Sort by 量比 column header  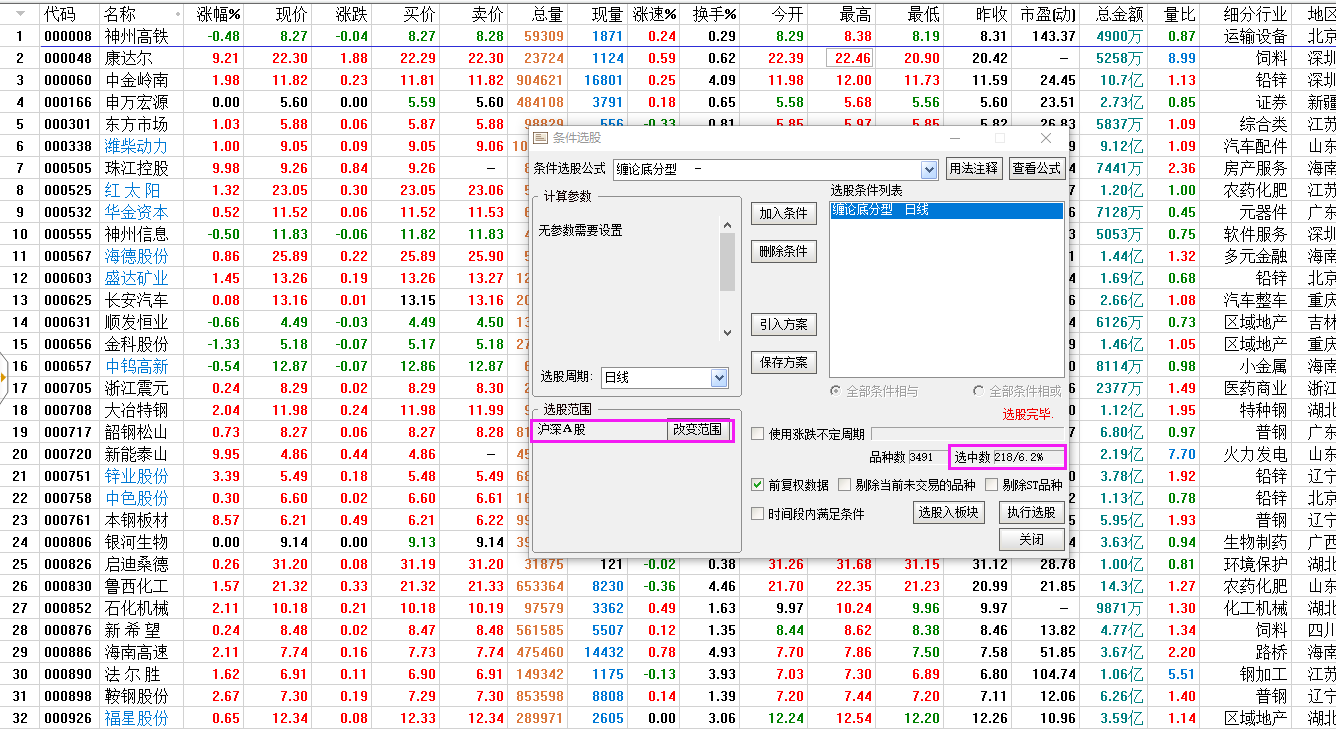click(1180, 14)
